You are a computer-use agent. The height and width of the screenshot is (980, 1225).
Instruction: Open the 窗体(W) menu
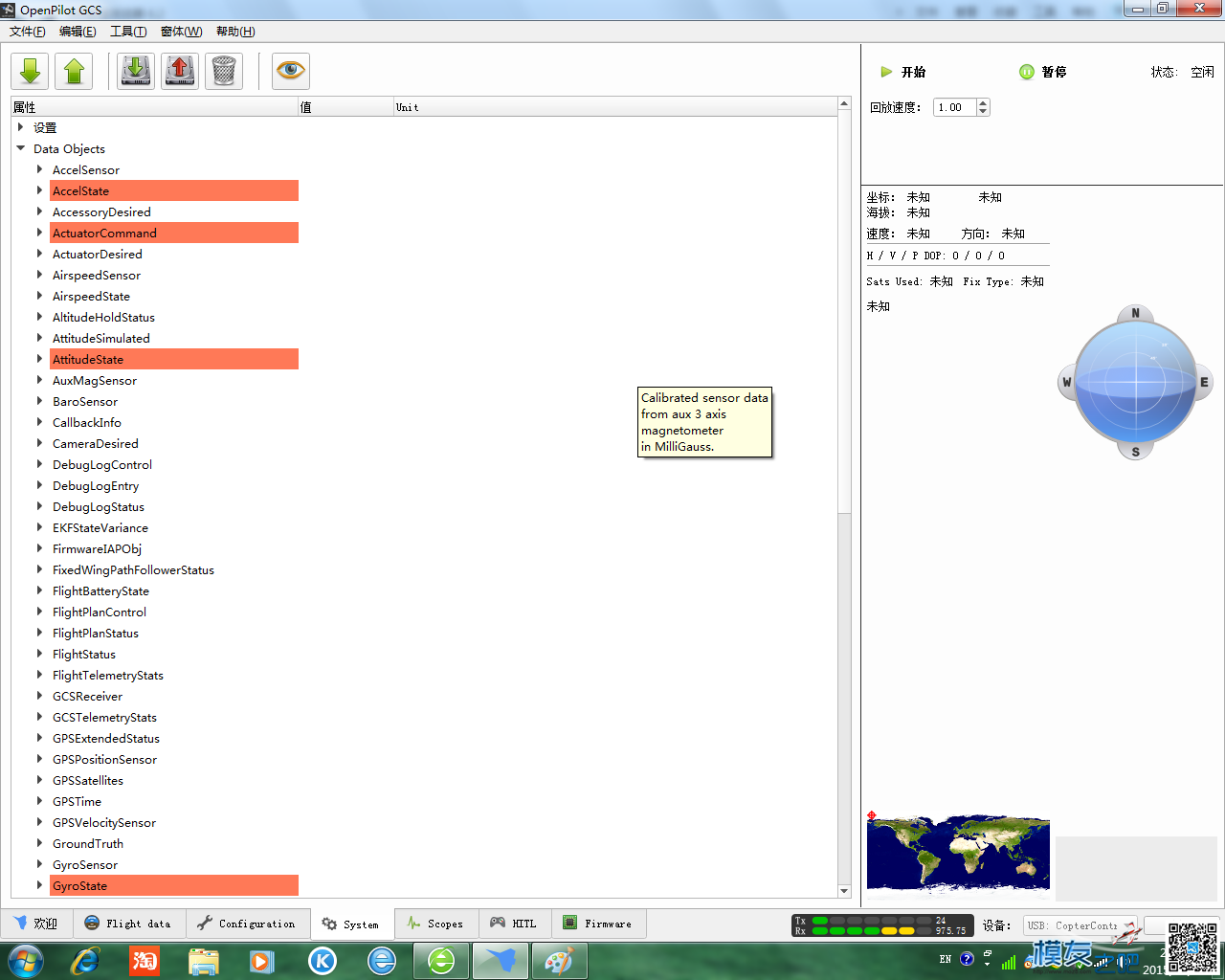[181, 32]
